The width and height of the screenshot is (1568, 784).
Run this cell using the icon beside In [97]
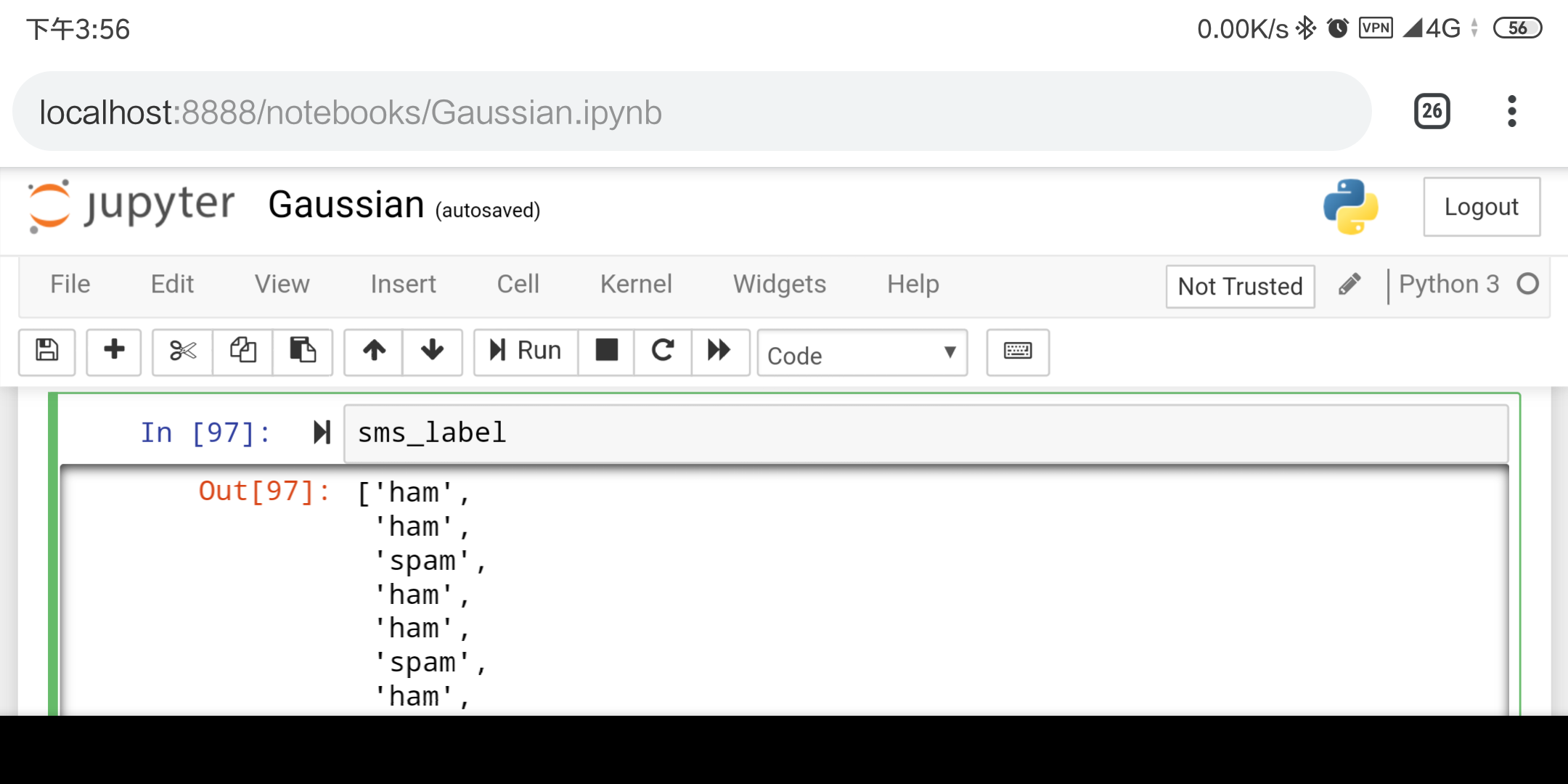click(x=322, y=433)
